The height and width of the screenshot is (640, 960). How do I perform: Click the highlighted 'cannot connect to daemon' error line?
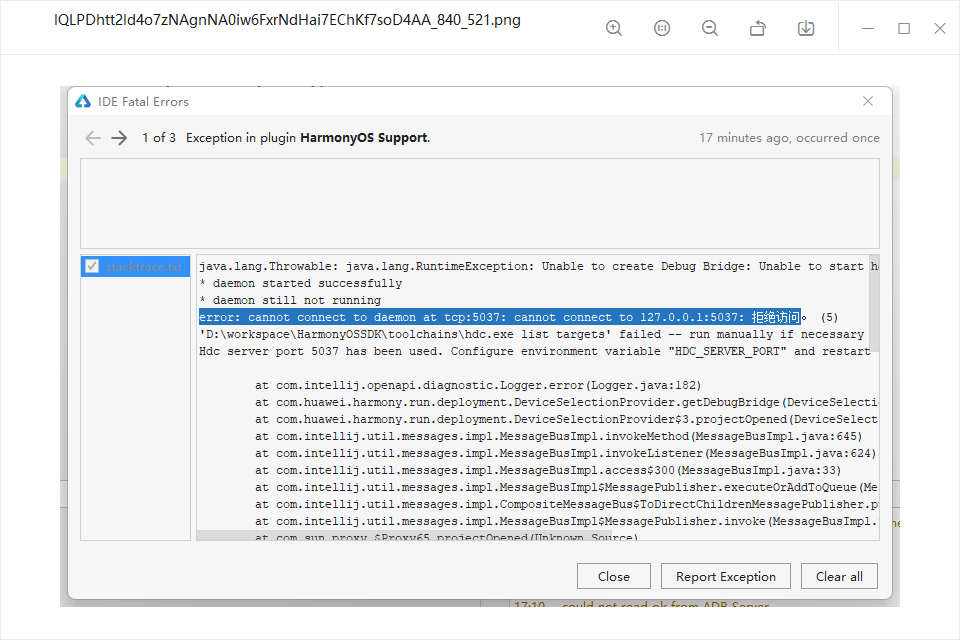tap(500, 317)
